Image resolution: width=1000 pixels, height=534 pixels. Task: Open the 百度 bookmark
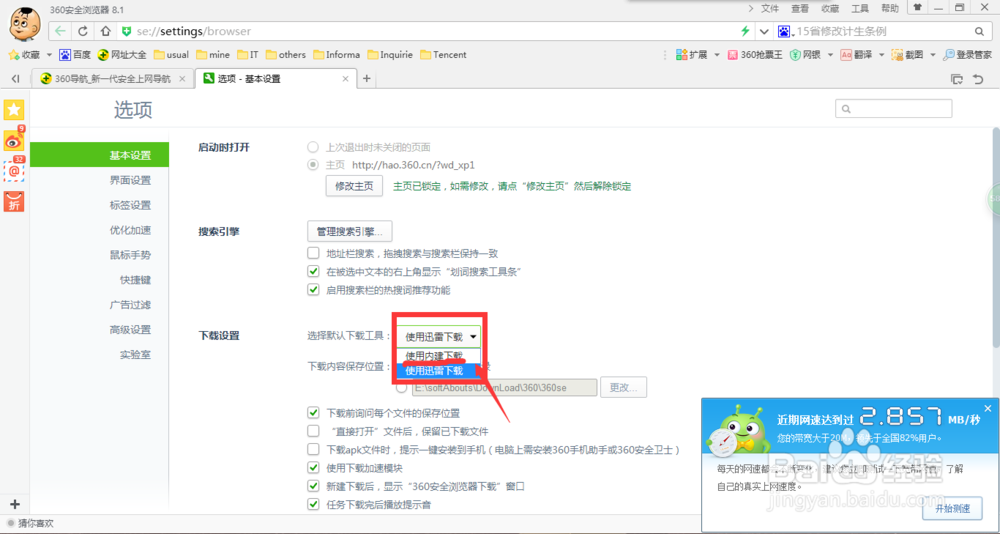click(x=75, y=55)
